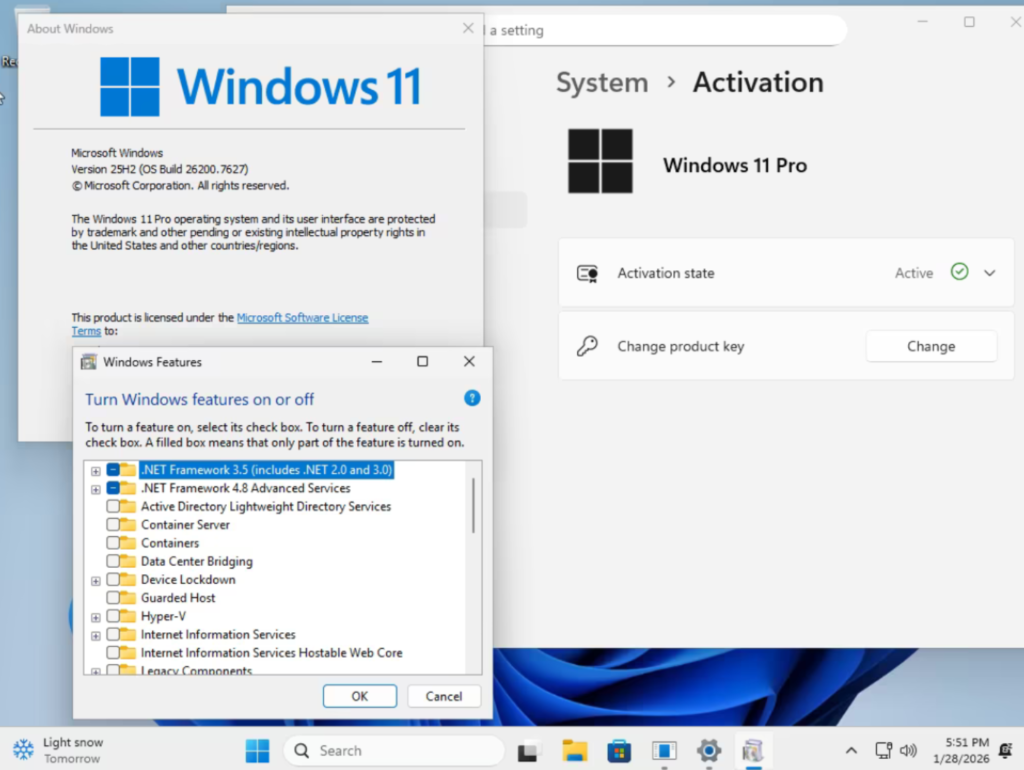
Task: Click the Windows Start button
Action: (257, 750)
